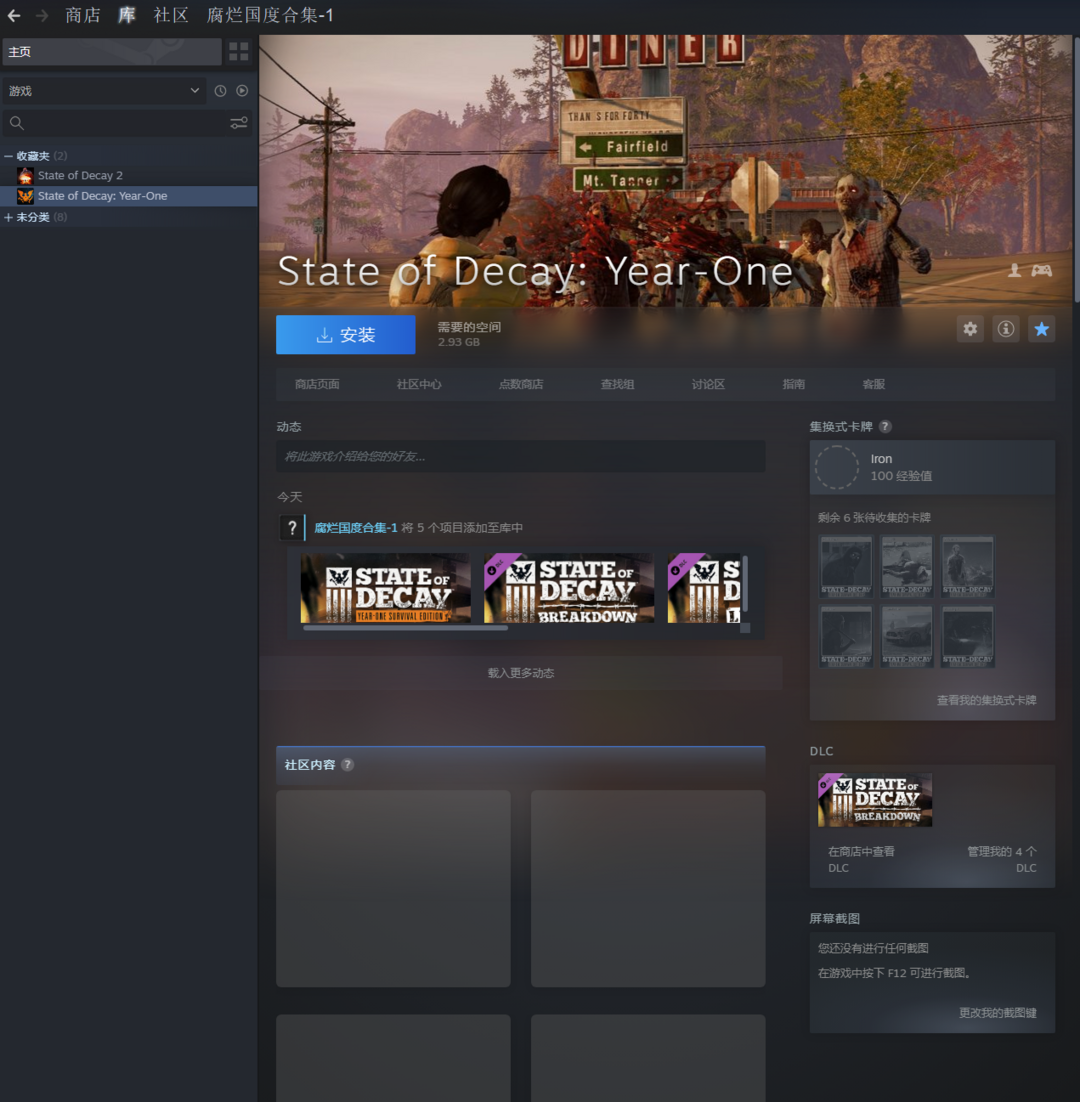Open the 腐烂国度合集-1 profile menu
The image size is (1080, 1102).
point(270,15)
